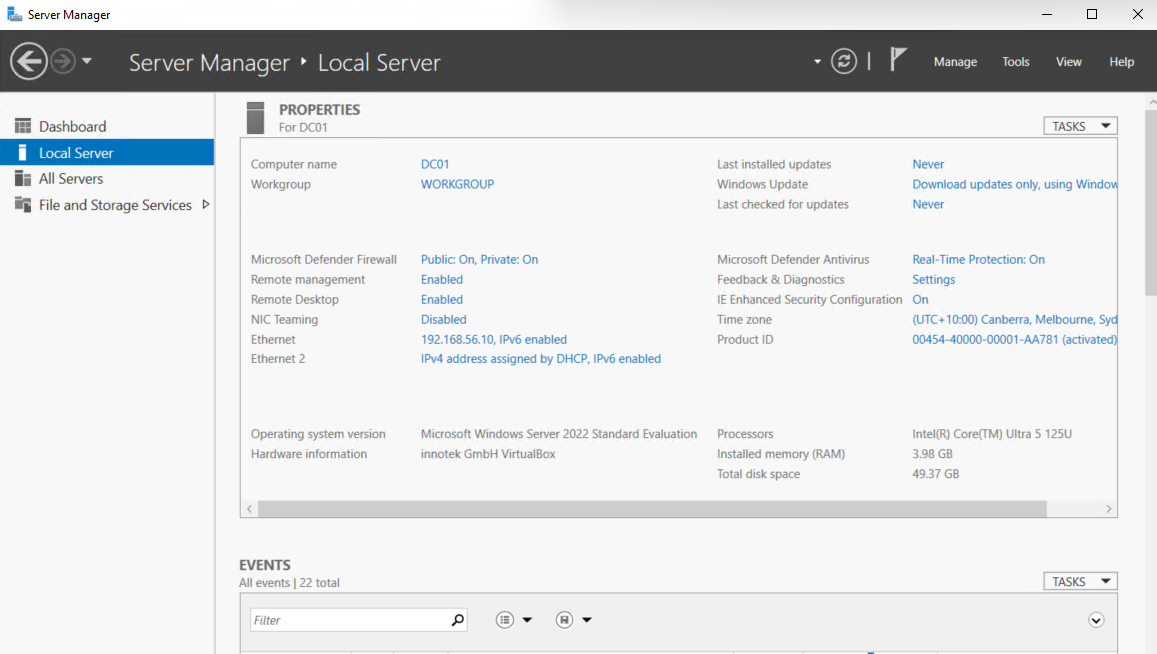Click the 192.168.56.10 Ethernet link
Image resolution: width=1157 pixels, height=654 pixels.
(494, 339)
